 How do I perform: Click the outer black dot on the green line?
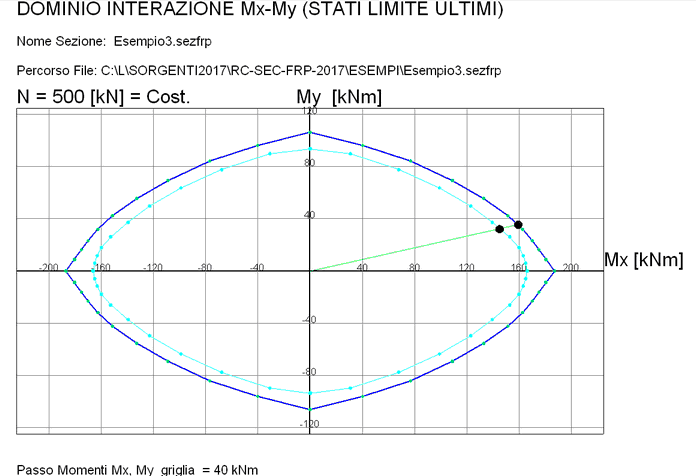pos(518,225)
